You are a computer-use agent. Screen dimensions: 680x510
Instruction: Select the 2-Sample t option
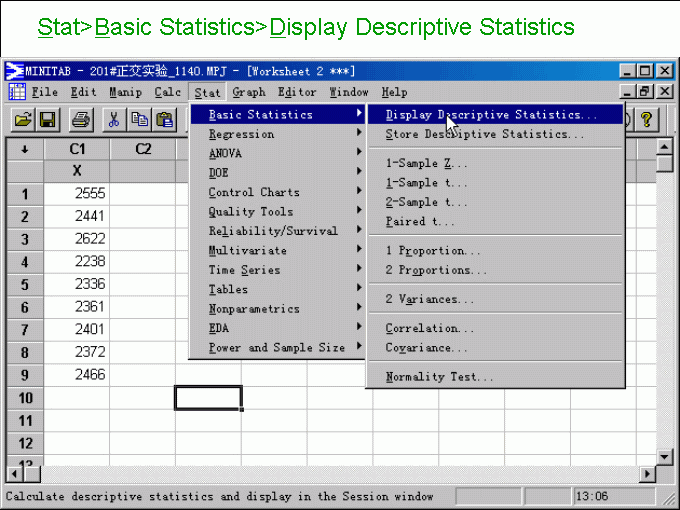coord(426,202)
